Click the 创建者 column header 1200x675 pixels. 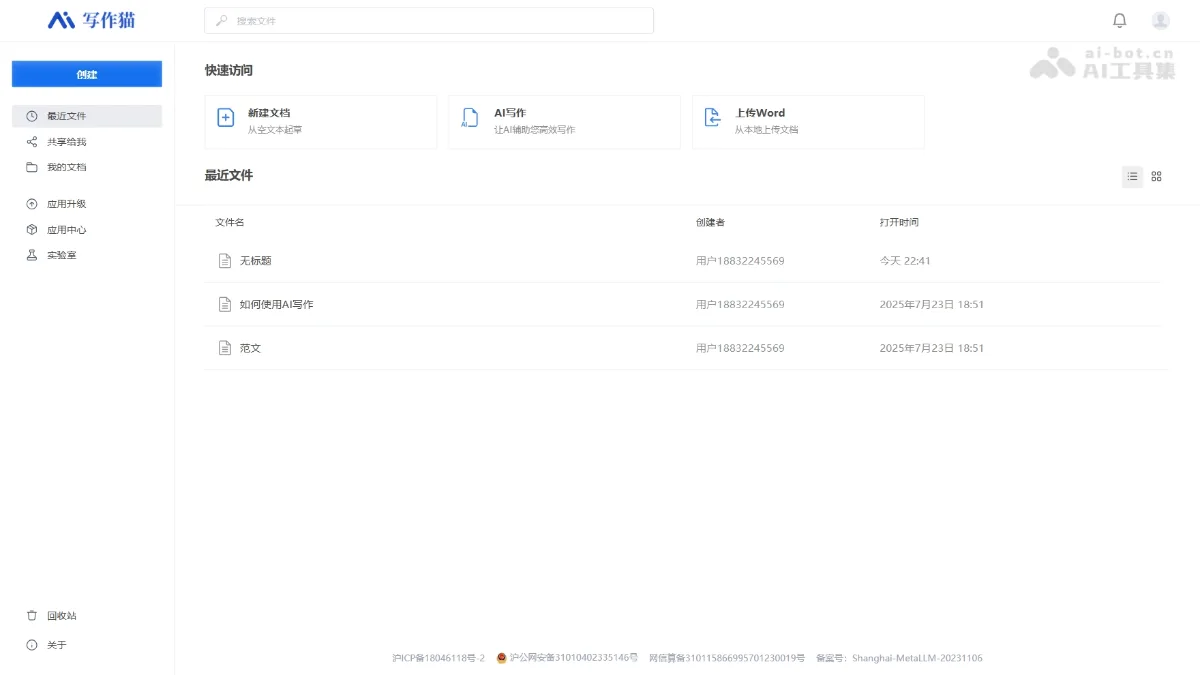tap(710, 222)
